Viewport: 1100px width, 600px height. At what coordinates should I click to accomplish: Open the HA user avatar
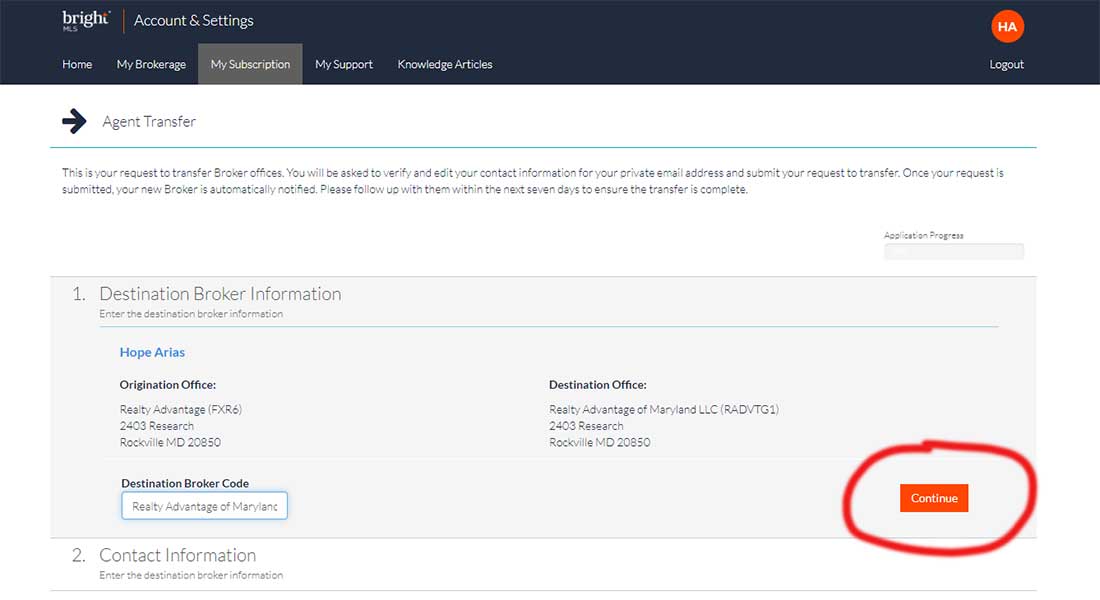coord(1007,27)
